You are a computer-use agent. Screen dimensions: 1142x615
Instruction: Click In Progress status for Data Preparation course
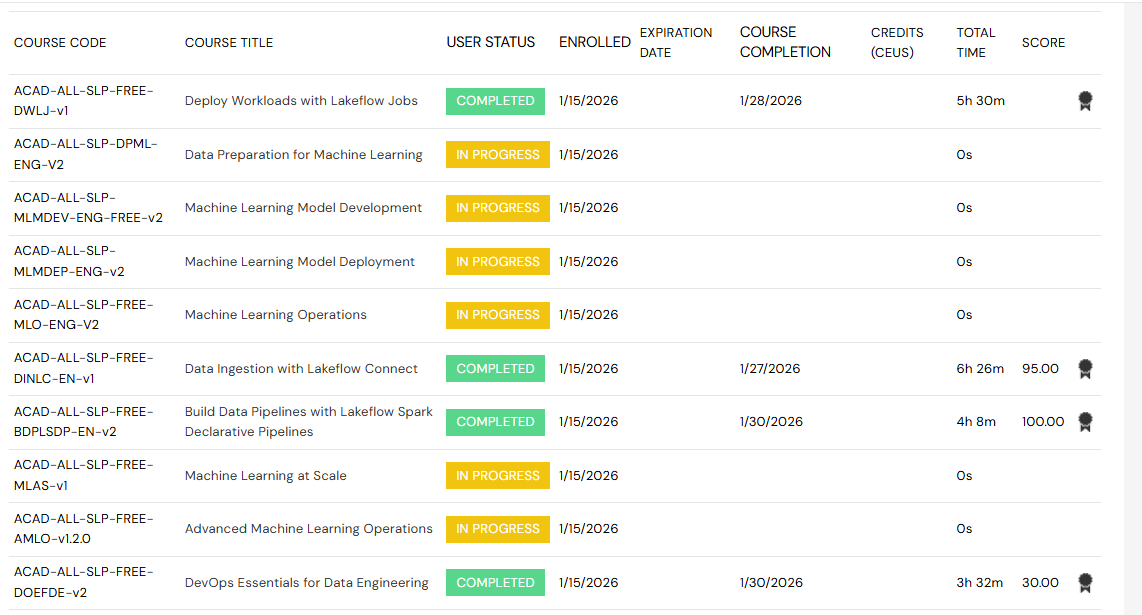[x=497, y=155]
